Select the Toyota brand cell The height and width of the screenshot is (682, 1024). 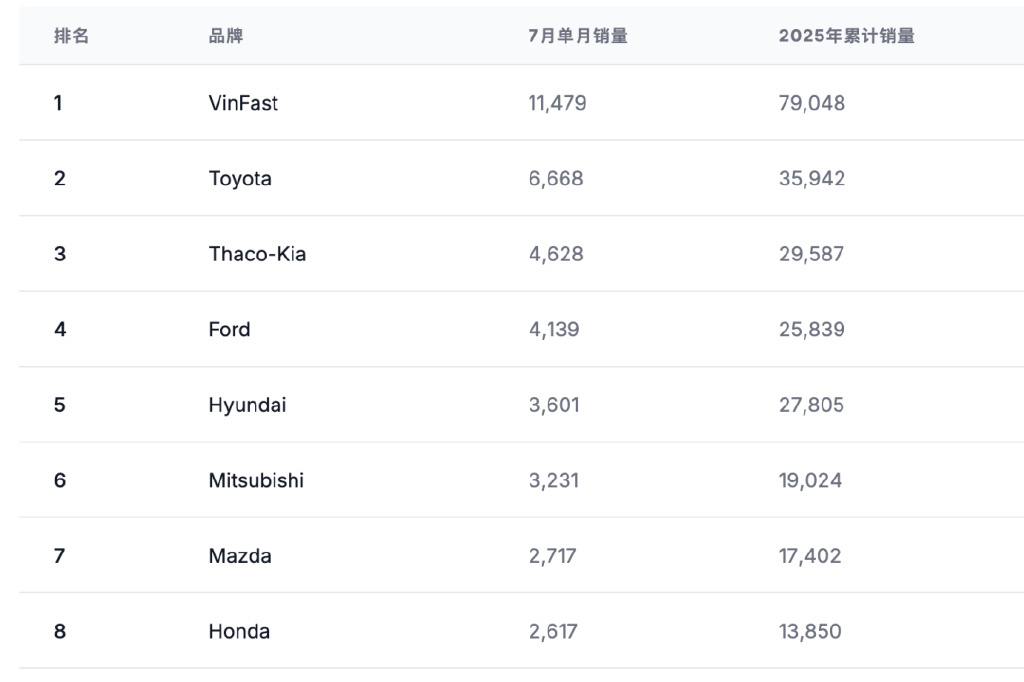tap(240, 179)
